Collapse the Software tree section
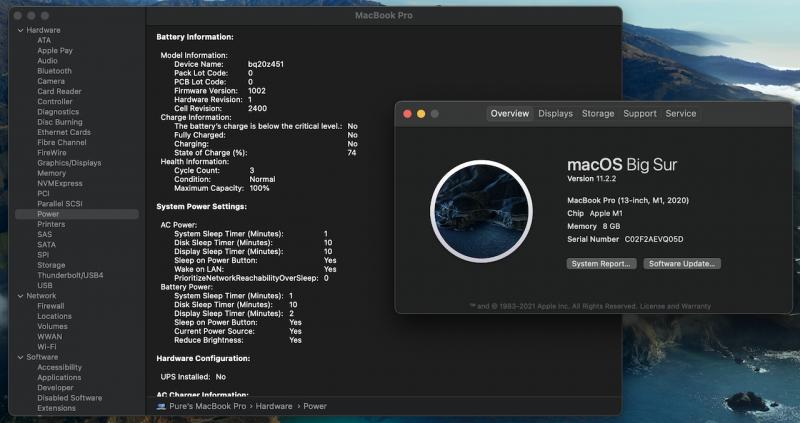The width and height of the screenshot is (800, 423). [x=19, y=357]
